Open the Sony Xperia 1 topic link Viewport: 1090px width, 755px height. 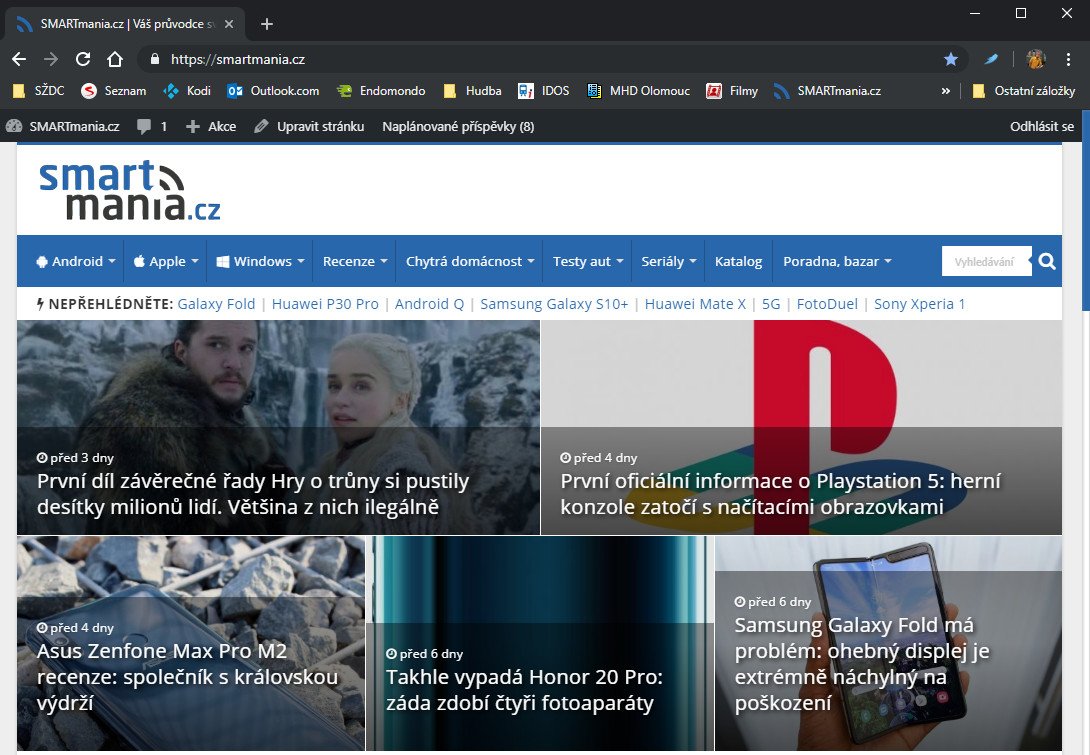click(x=919, y=304)
